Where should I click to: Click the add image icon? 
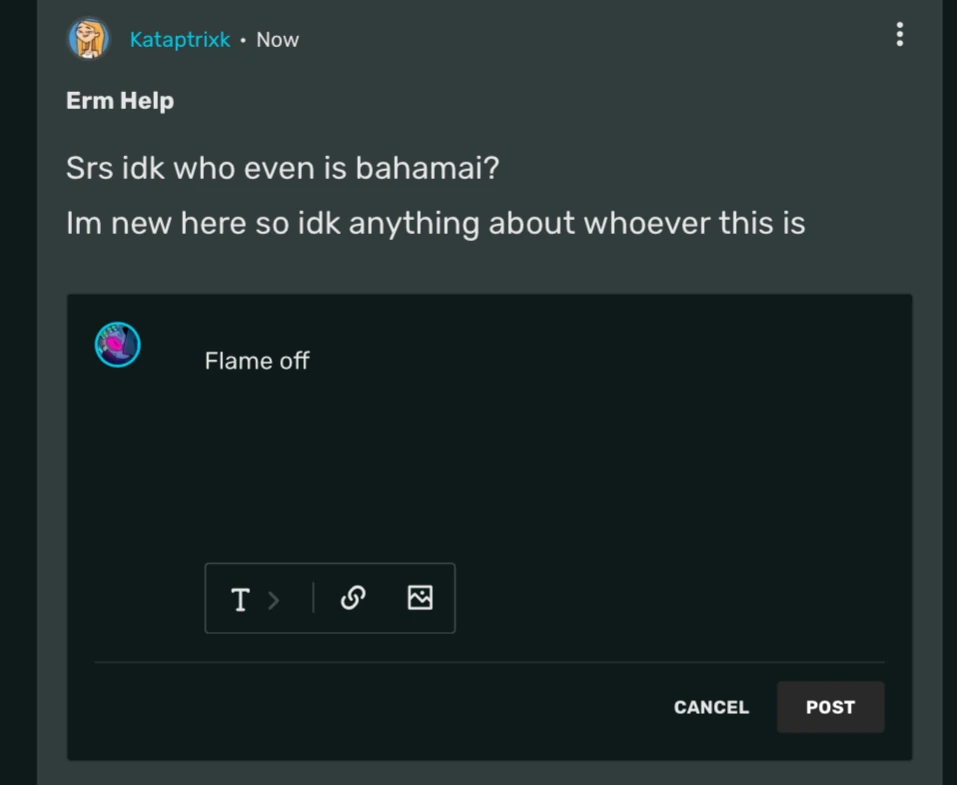pyautogui.click(x=420, y=598)
